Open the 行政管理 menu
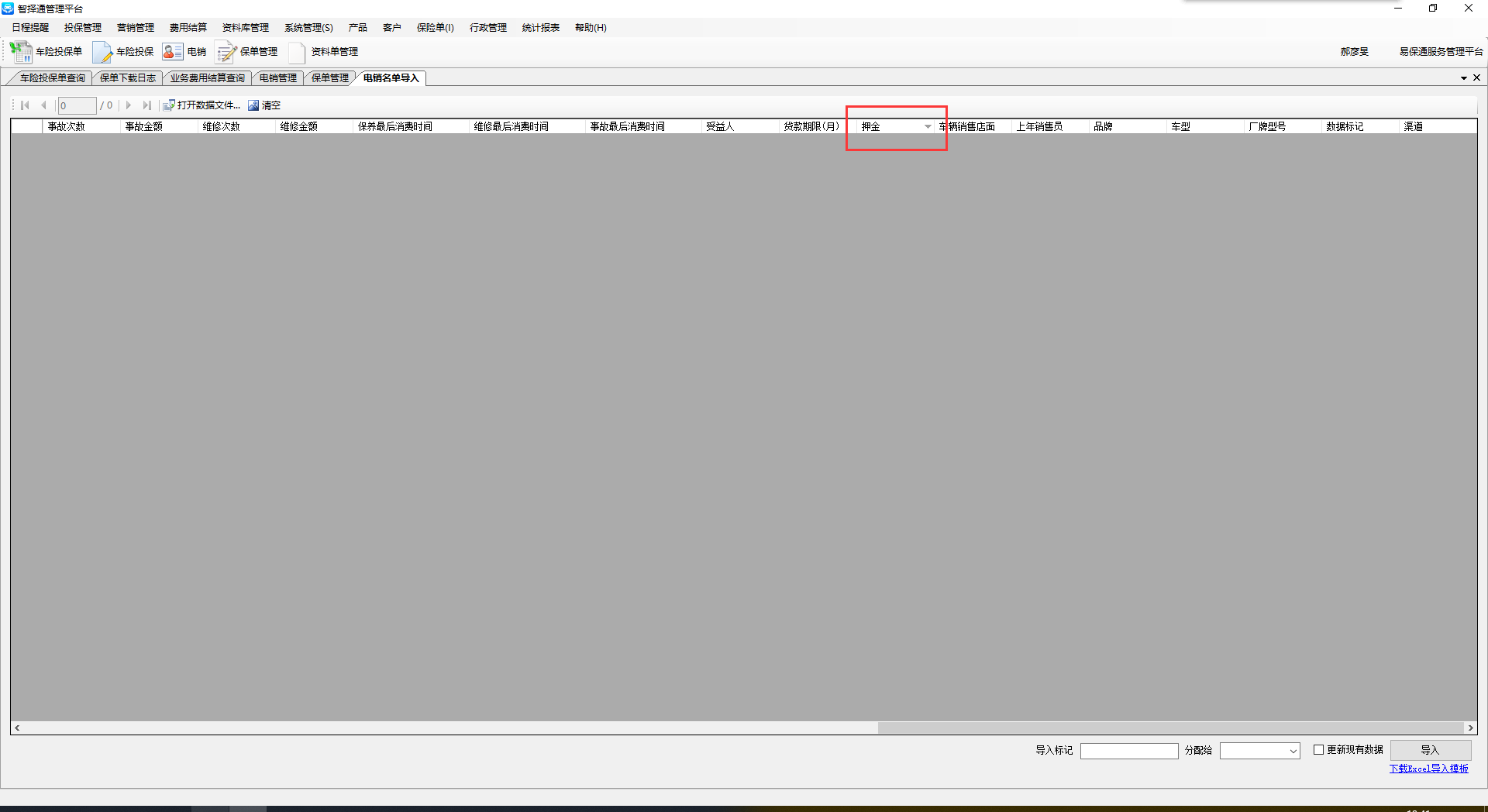1488x812 pixels. [488, 28]
